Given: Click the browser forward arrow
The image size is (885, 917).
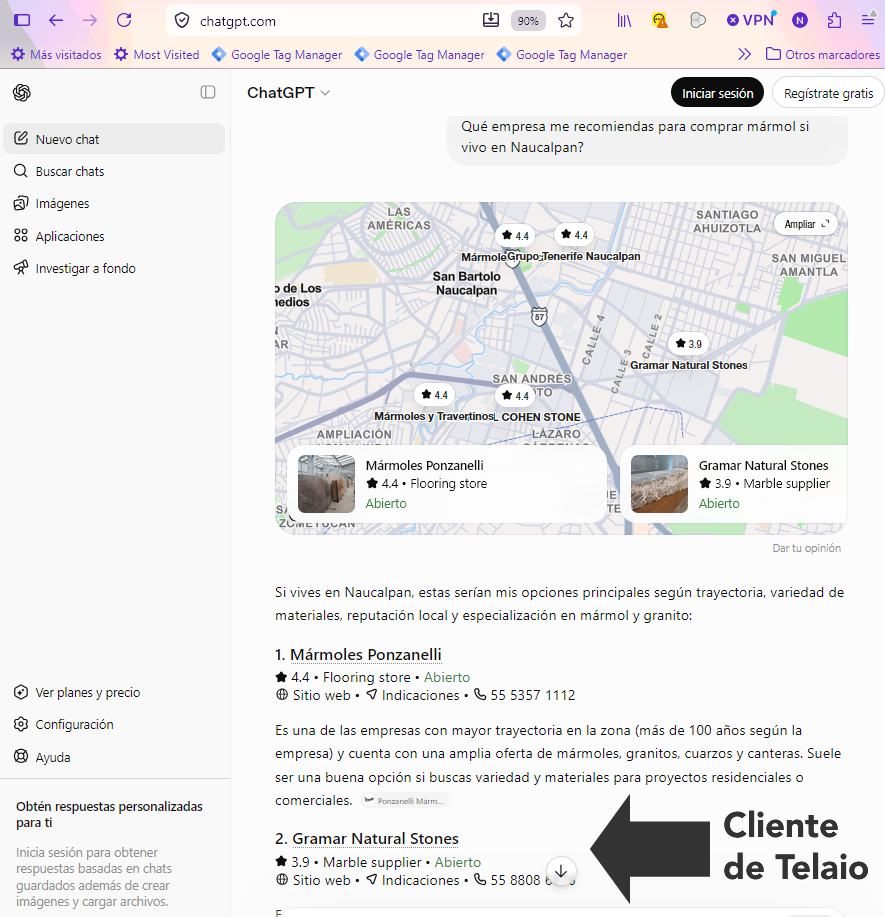Looking at the screenshot, I should pos(89,21).
